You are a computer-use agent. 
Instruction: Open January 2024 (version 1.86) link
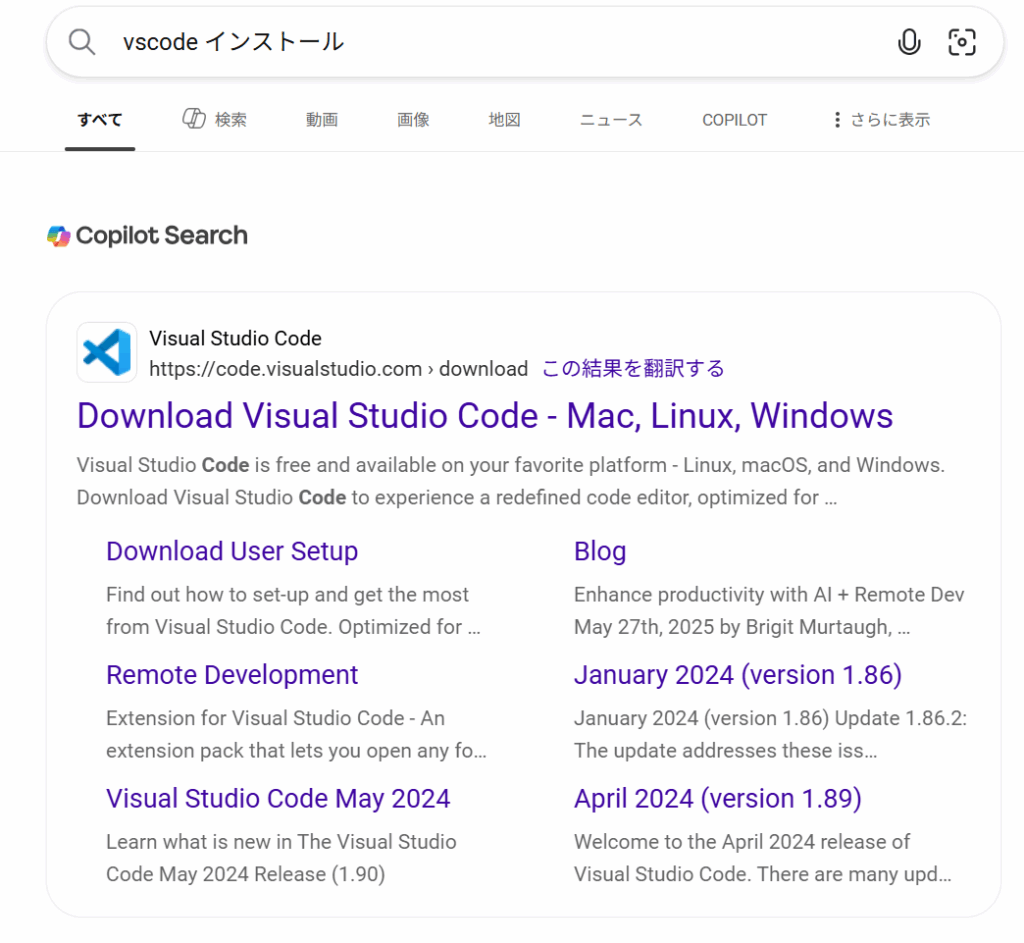click(737, 675)
